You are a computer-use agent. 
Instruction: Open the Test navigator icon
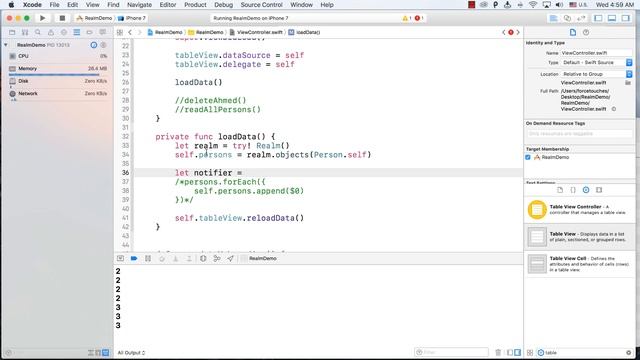coord(64,32)
